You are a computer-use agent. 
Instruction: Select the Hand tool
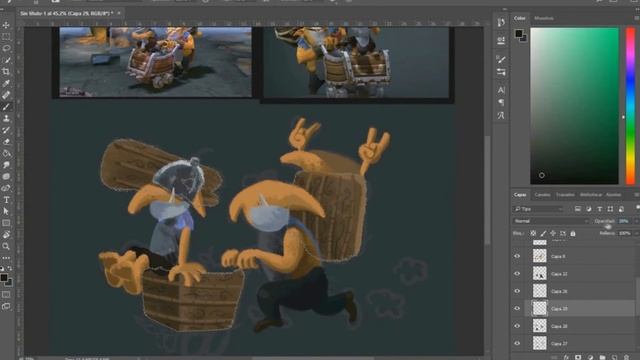click(6, 235)
